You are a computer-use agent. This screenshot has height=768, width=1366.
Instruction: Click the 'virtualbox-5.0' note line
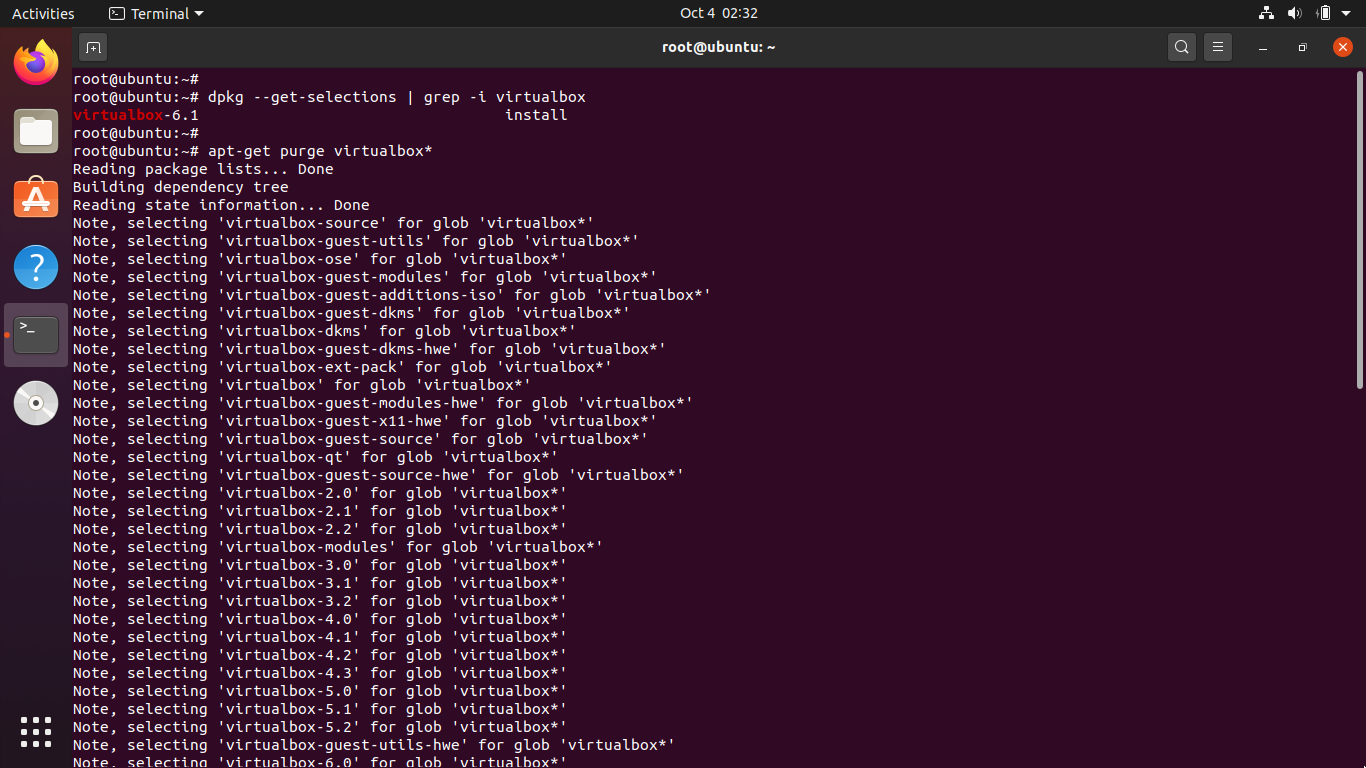[x=320, y=691]
